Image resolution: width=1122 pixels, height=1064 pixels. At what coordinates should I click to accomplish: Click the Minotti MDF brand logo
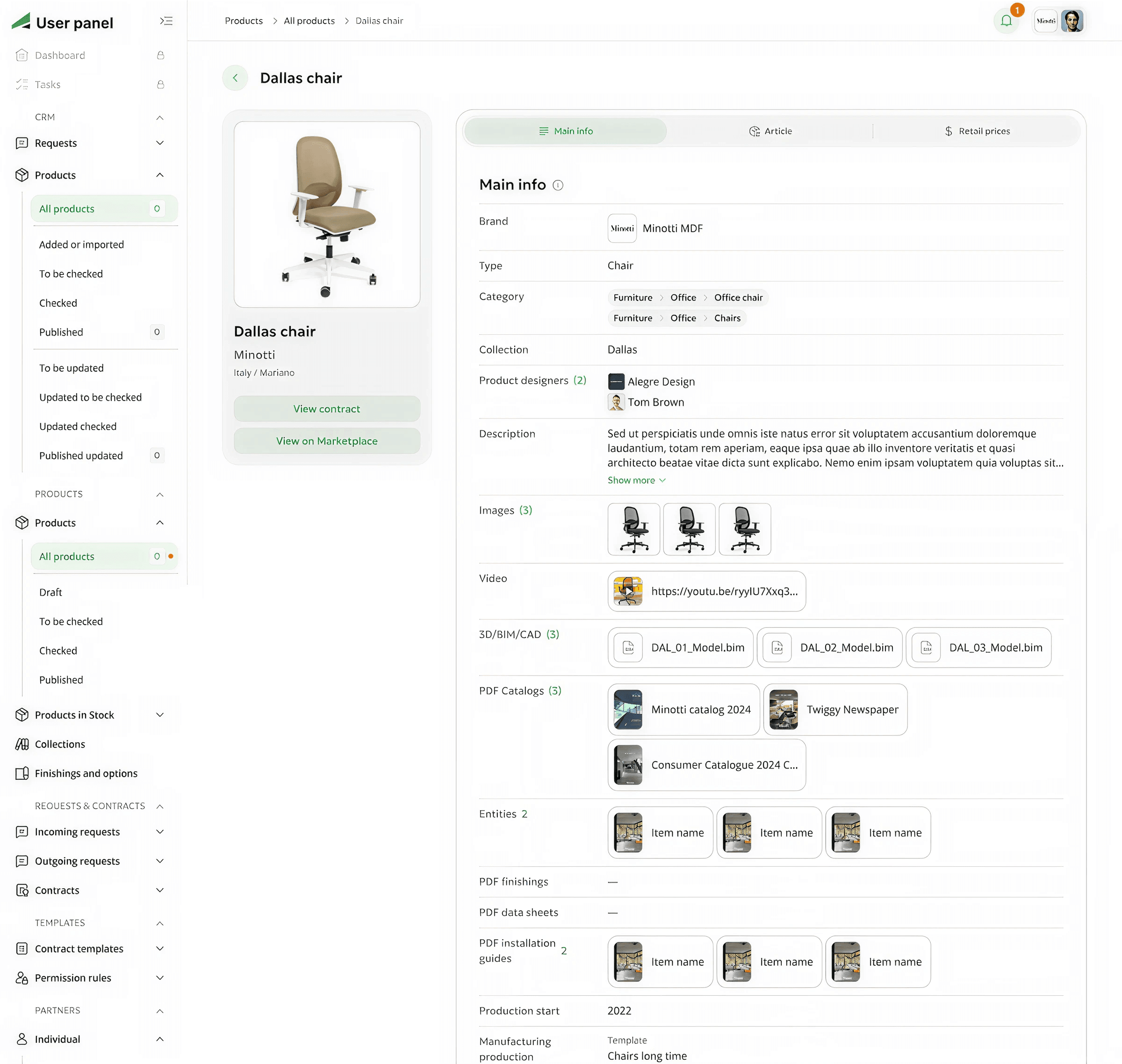(622, 228)
